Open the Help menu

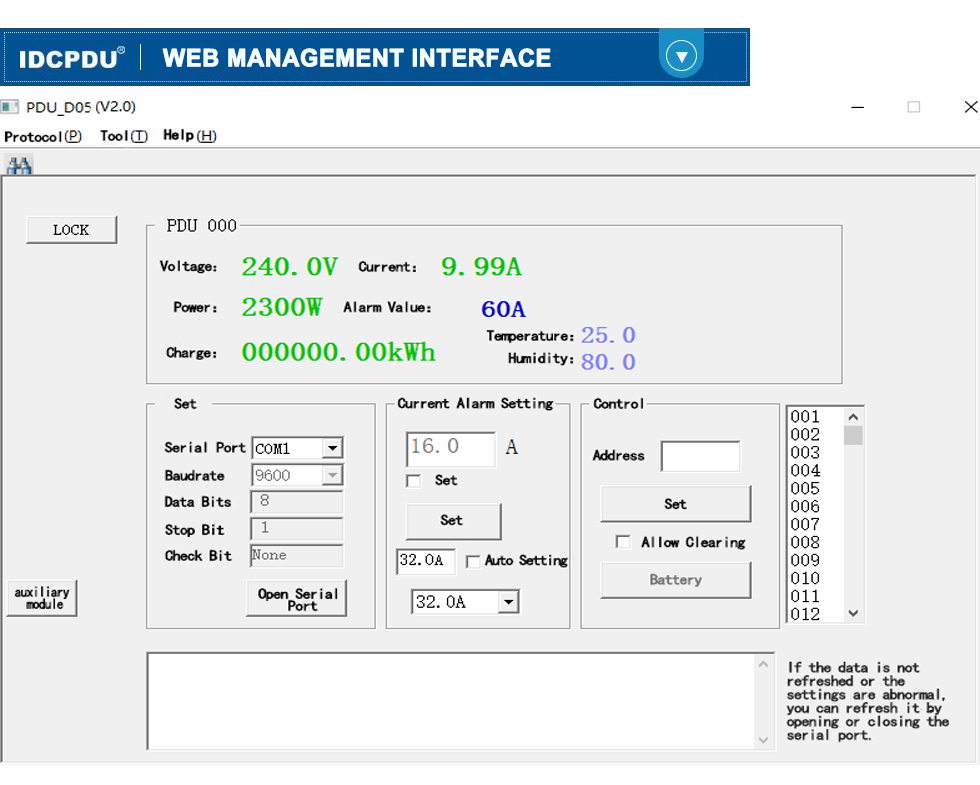(x=189, y=136)
